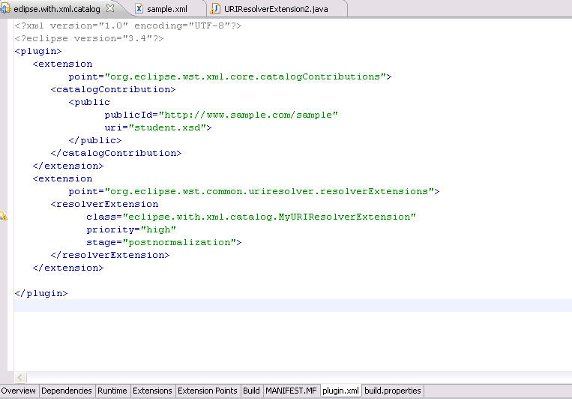Select the eclipse.with.xml.catalog editor tab
The image size is (572, 399).
[x=57, y=9]
